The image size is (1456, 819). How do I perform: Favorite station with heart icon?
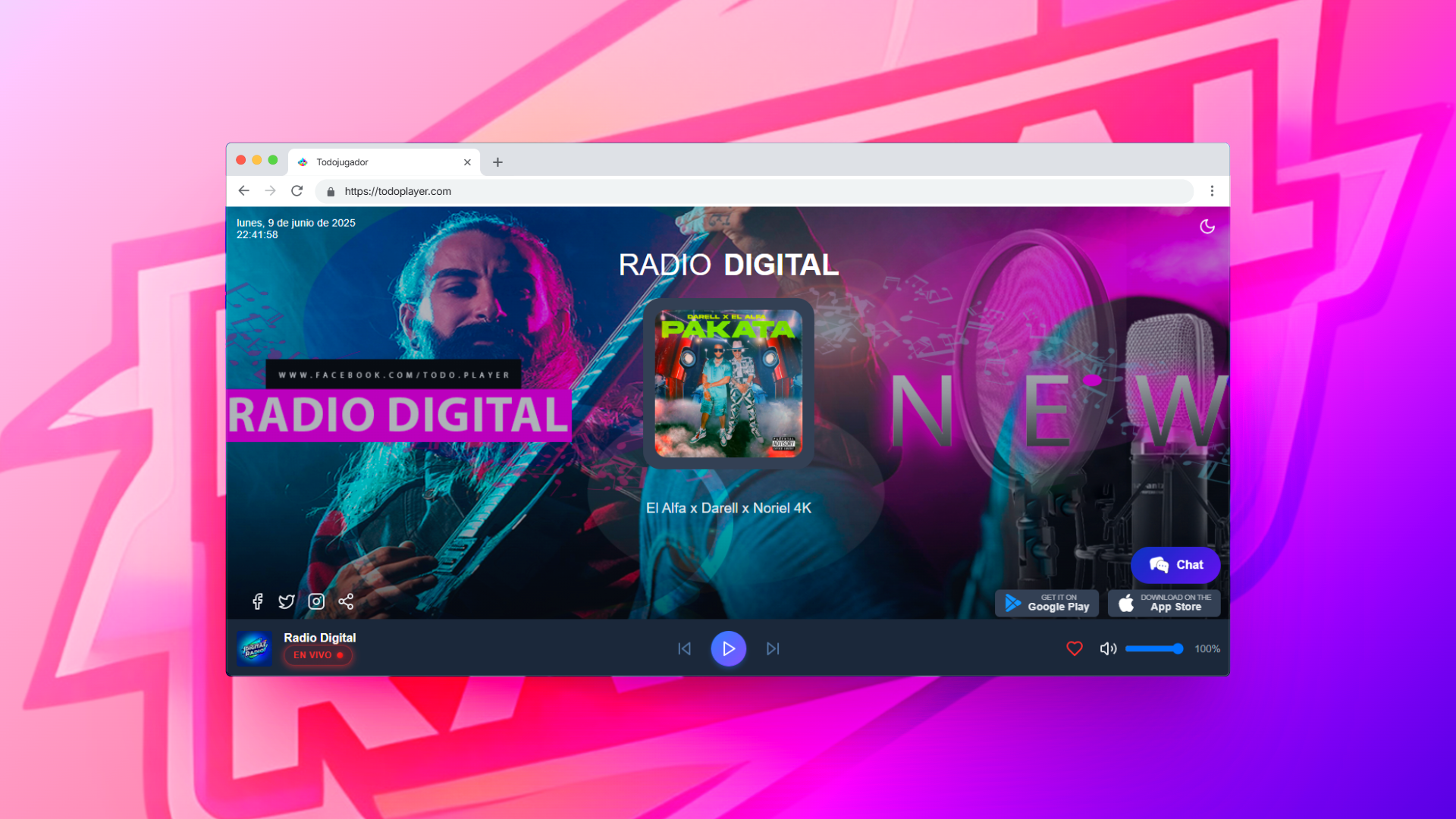click(1075, 648)
